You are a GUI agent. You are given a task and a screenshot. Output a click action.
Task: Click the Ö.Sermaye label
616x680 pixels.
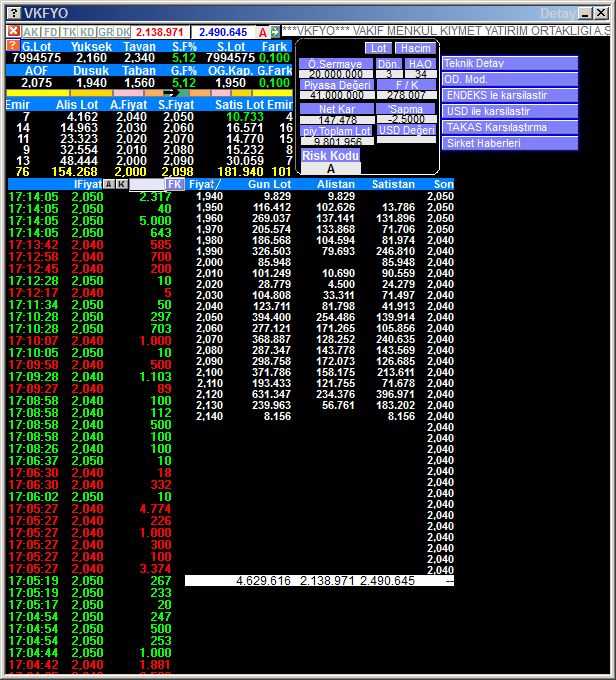pyautogui.click(x=336, y=64)
